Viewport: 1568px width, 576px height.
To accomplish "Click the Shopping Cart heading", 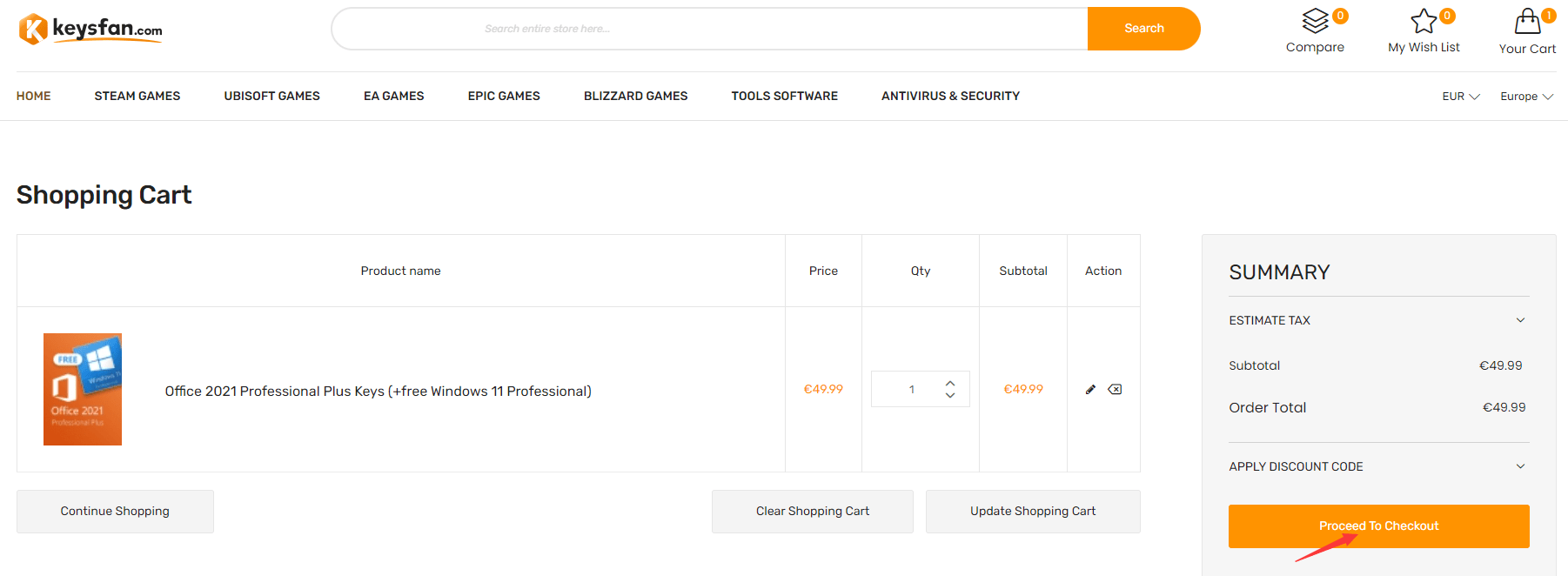I will point(104,195).
